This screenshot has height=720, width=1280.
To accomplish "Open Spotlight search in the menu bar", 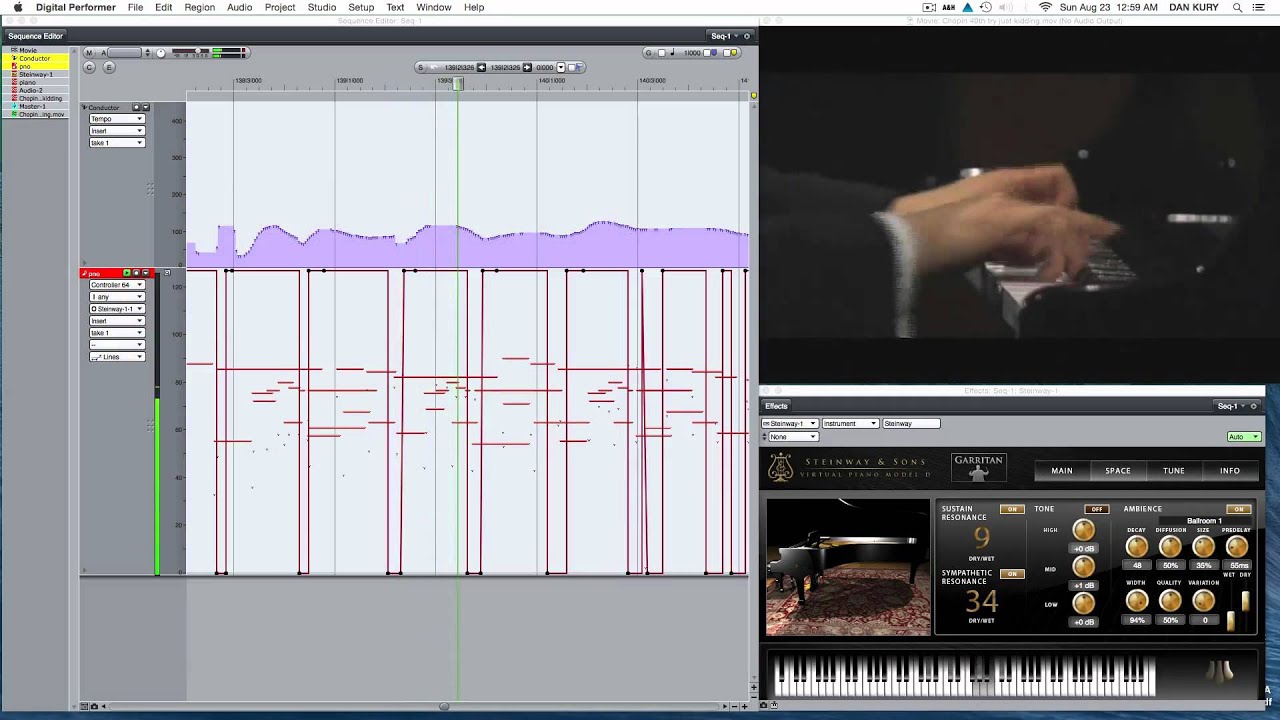I will 1237,7.
